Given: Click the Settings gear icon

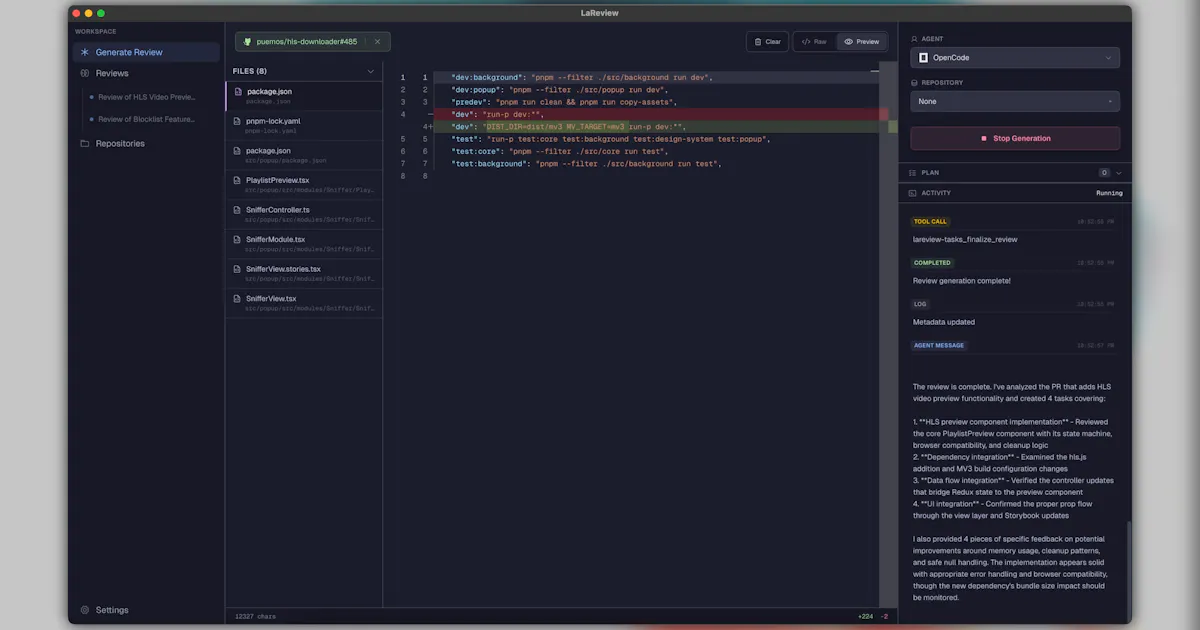Looking at the screenshot, I should [x=85, y=610].
